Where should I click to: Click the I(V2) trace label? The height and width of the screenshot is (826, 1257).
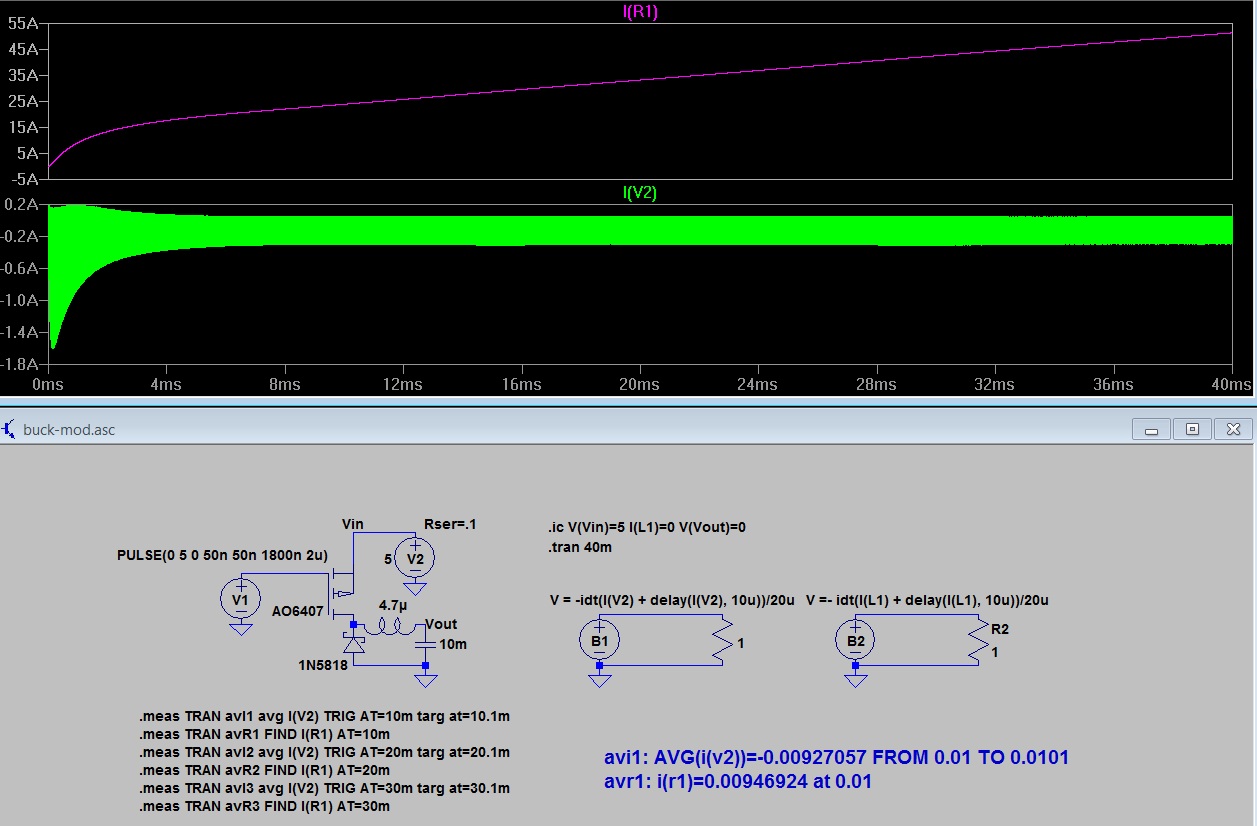click(x=639, y=193)
